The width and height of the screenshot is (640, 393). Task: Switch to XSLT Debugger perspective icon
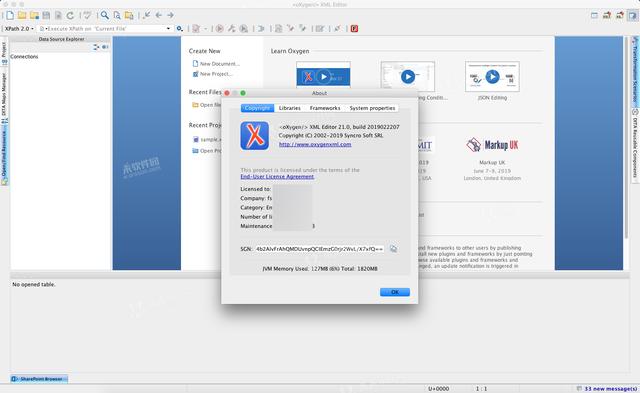[607, 16]
